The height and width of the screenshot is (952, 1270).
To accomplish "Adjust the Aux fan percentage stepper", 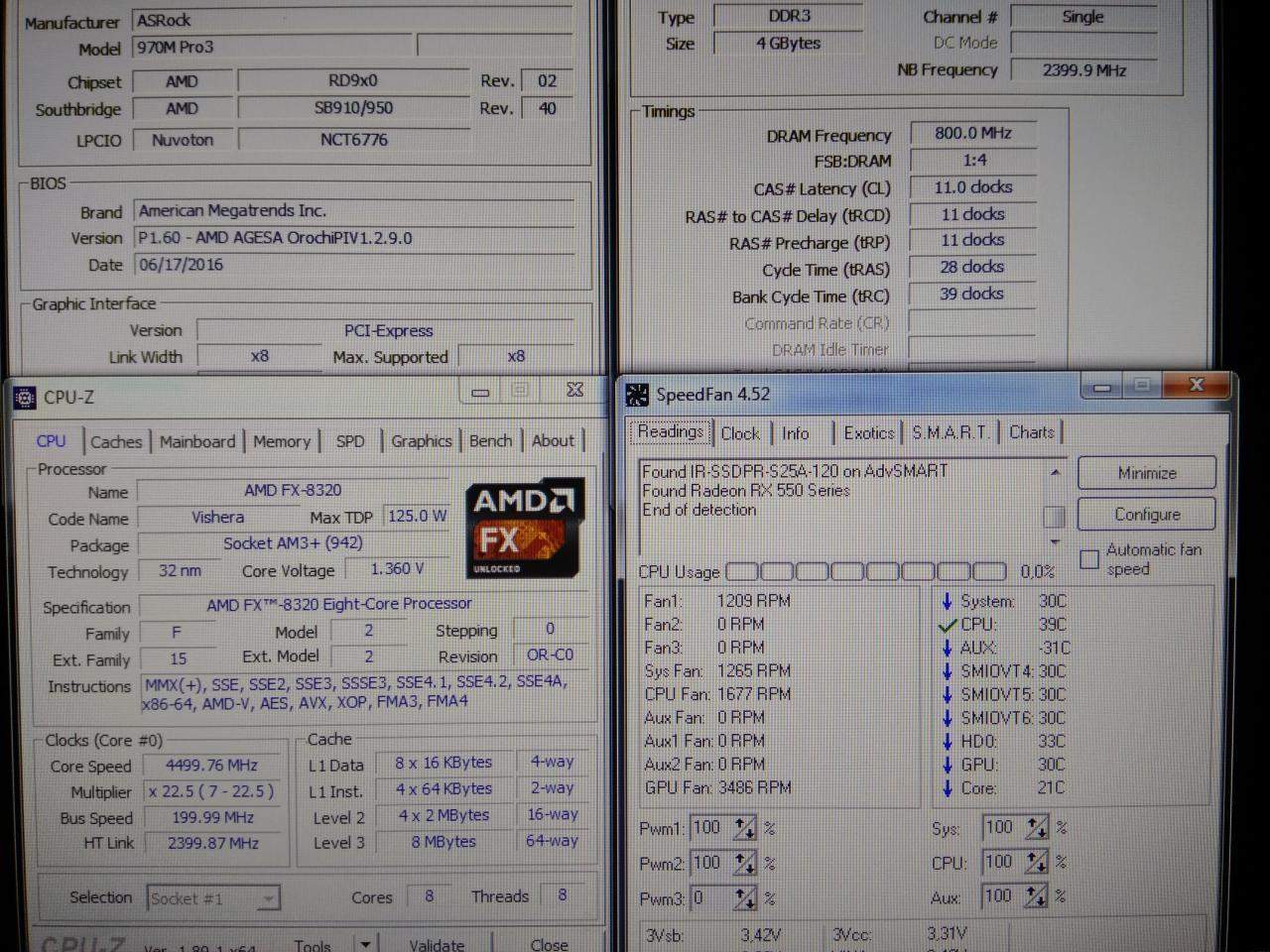I will pyautogui.click(x=1036, y=896).
